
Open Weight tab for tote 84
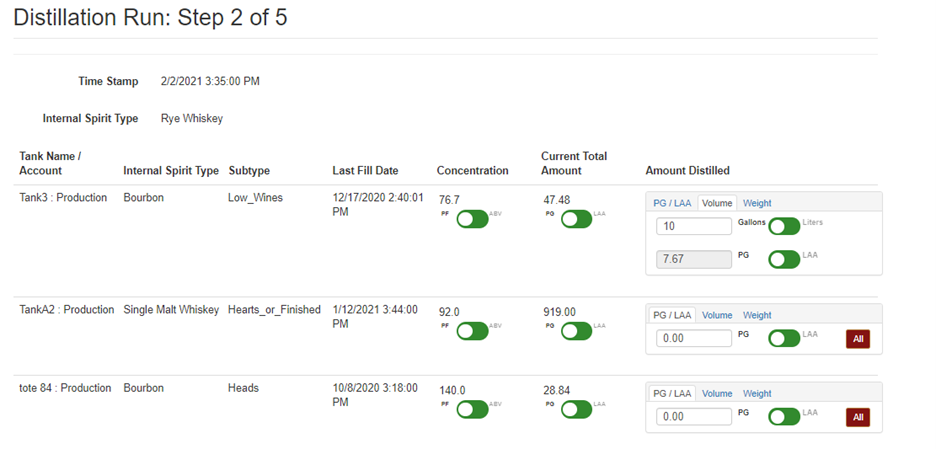click(757, 393)
